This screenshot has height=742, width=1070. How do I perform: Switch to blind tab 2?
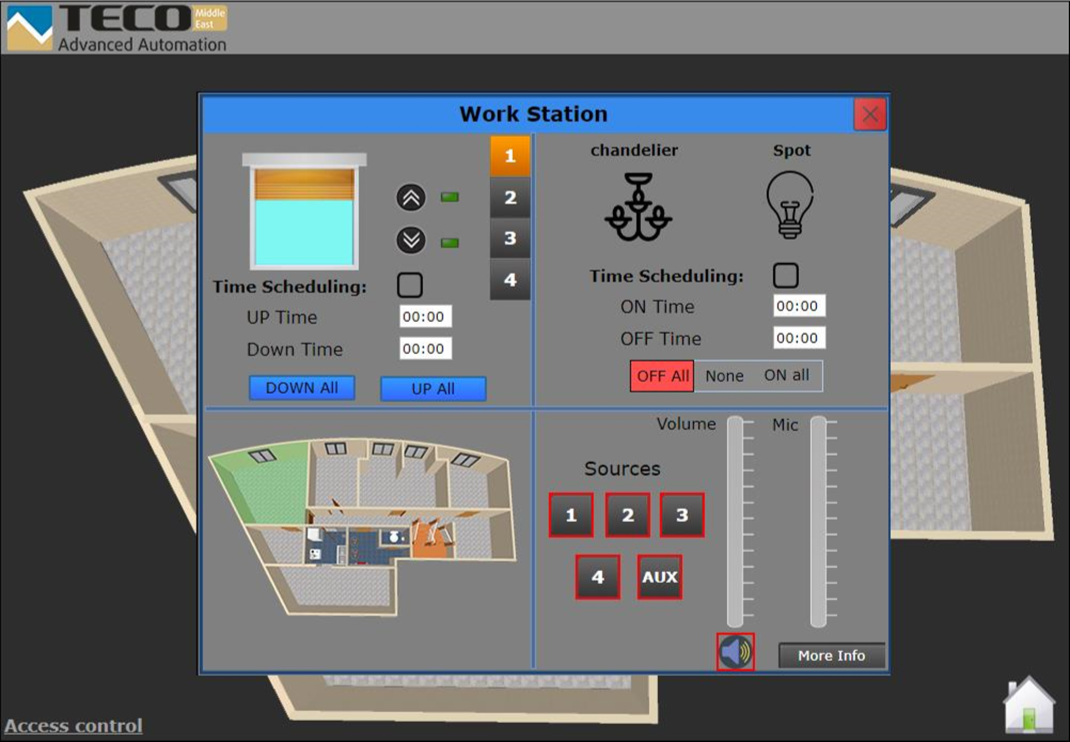coord(510,198)
